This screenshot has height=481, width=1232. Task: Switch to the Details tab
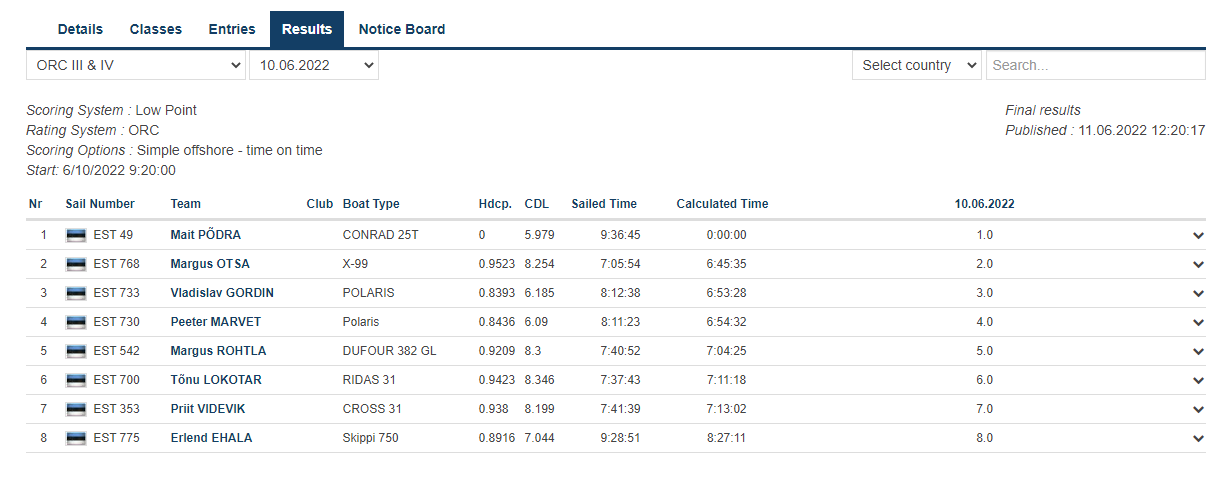(x=80, y=29)
